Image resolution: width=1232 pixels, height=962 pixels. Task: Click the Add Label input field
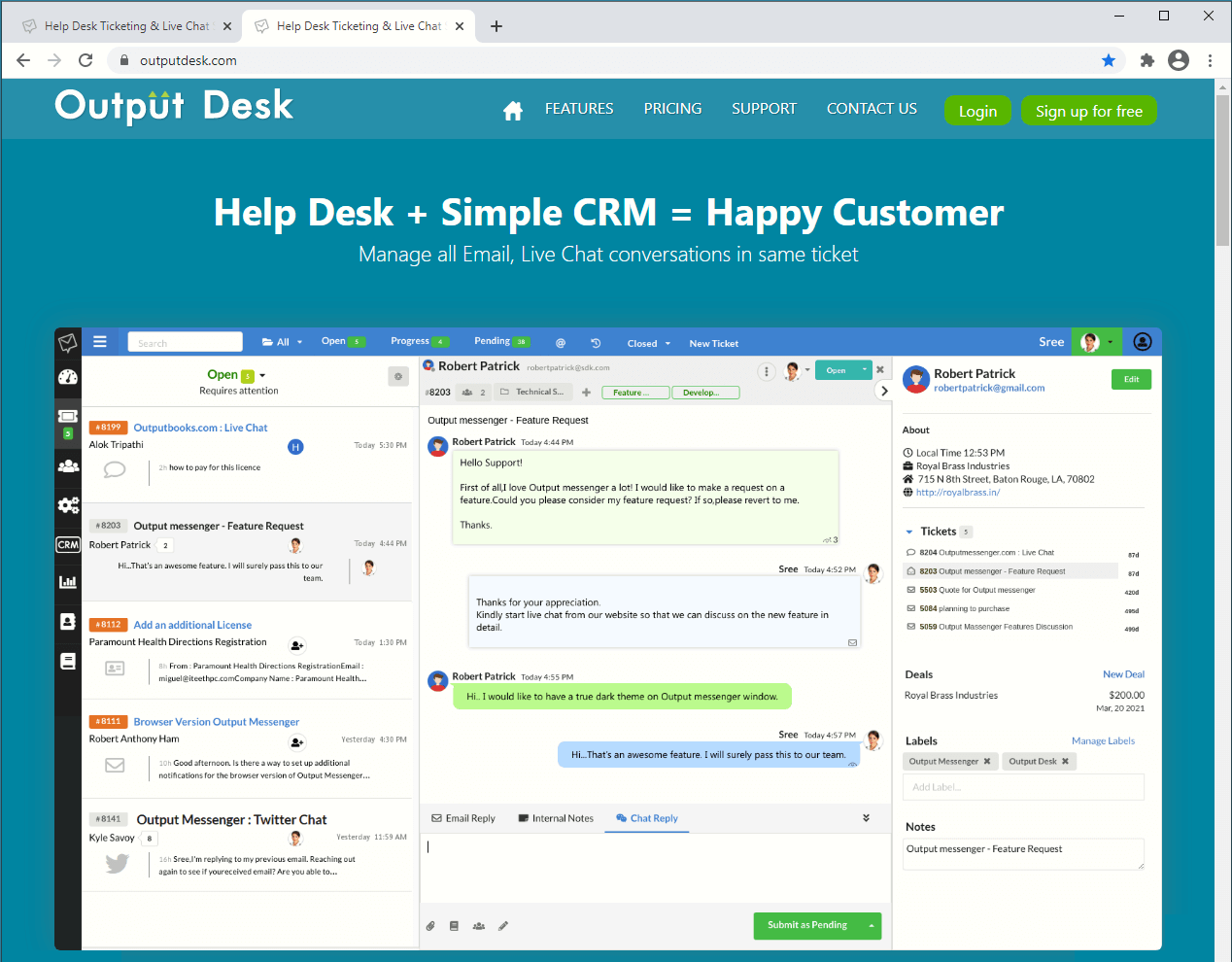click(x=1023, y=787)
